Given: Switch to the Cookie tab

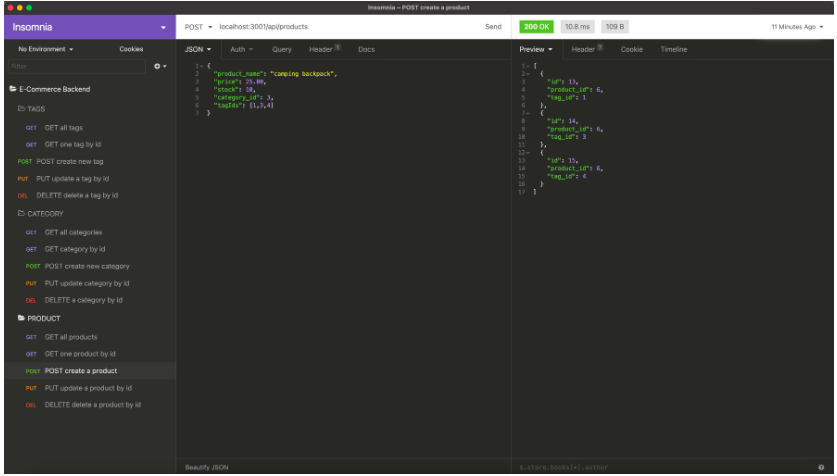Looking at the screenshot, I should tap(631, 49).
